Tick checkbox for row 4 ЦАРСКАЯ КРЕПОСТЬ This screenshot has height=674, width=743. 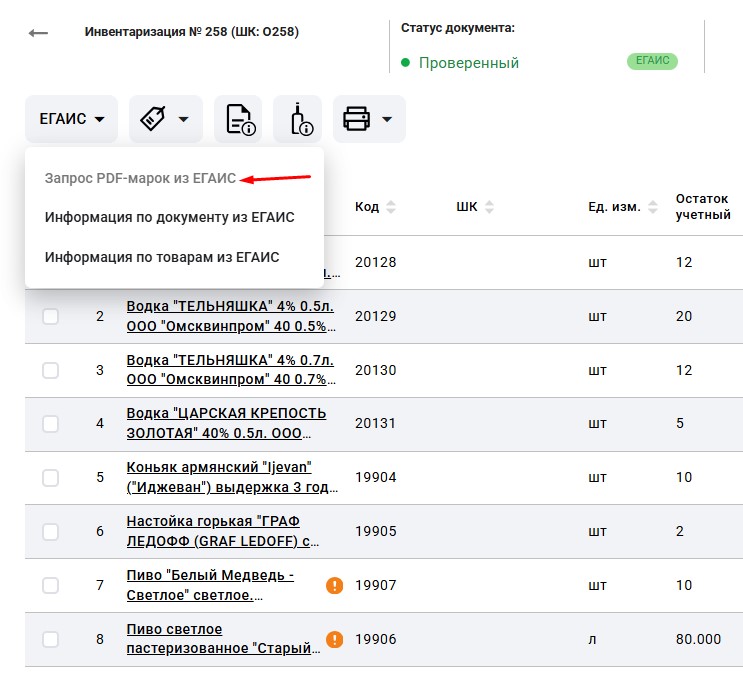tap(50, 423)
